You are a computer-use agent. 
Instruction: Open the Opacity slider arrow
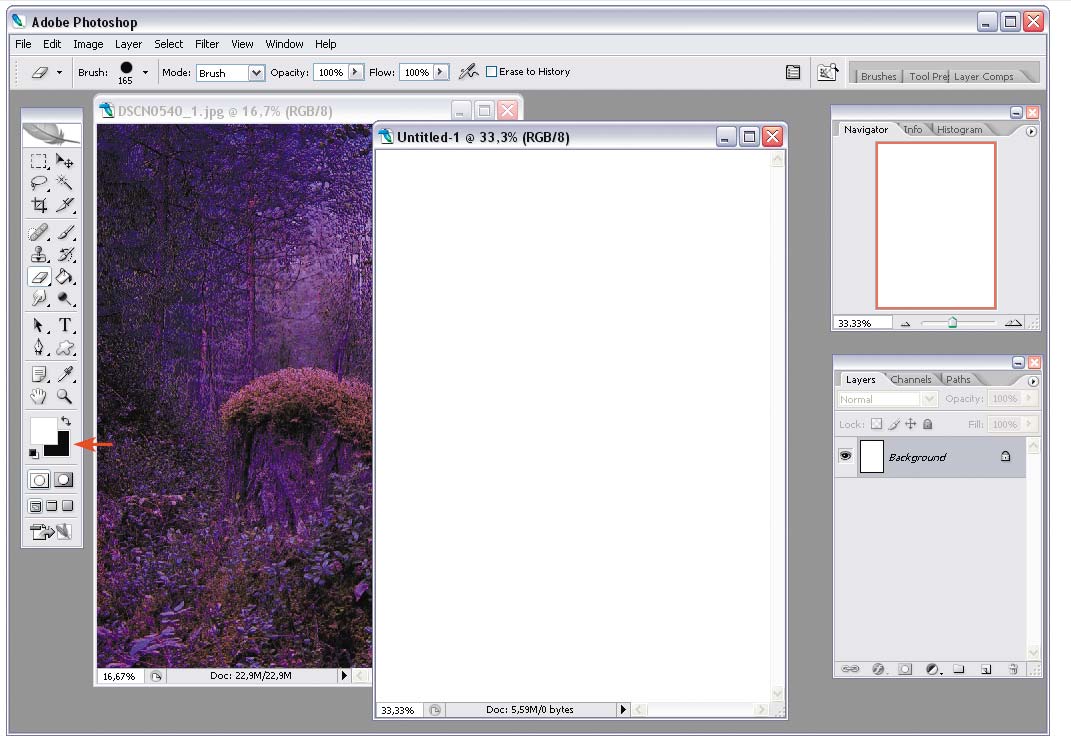[x=356, y=72]
